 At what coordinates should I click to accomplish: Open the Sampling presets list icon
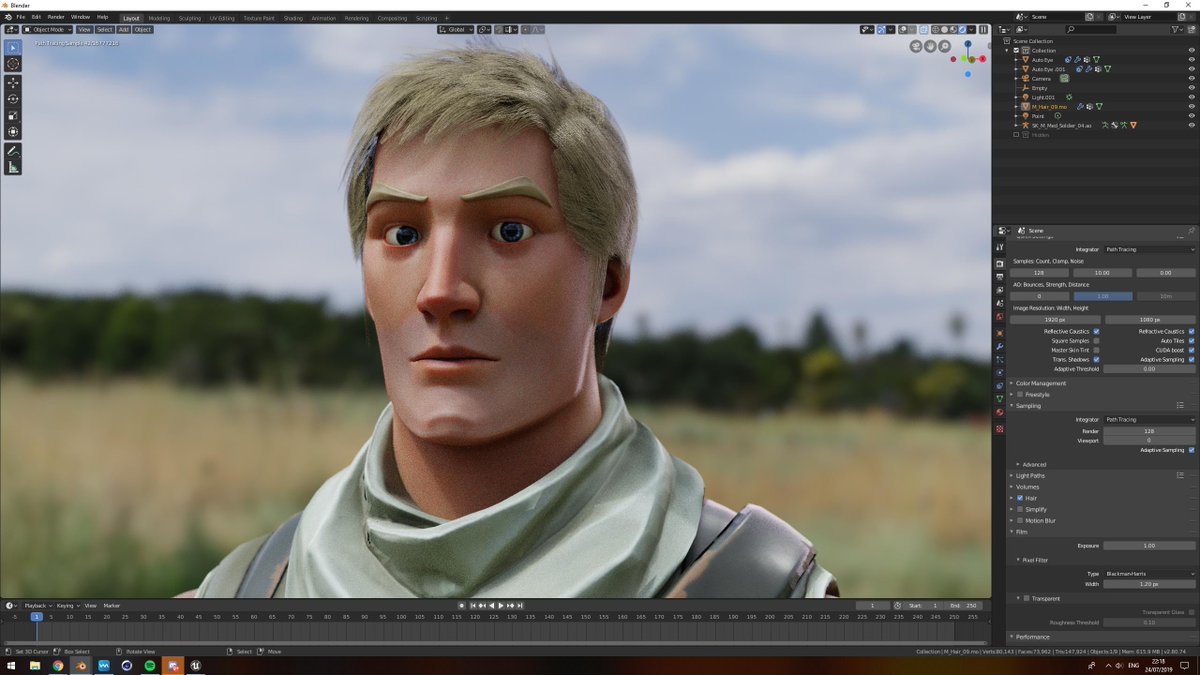pyautogui.click(x=1180, y=405)
